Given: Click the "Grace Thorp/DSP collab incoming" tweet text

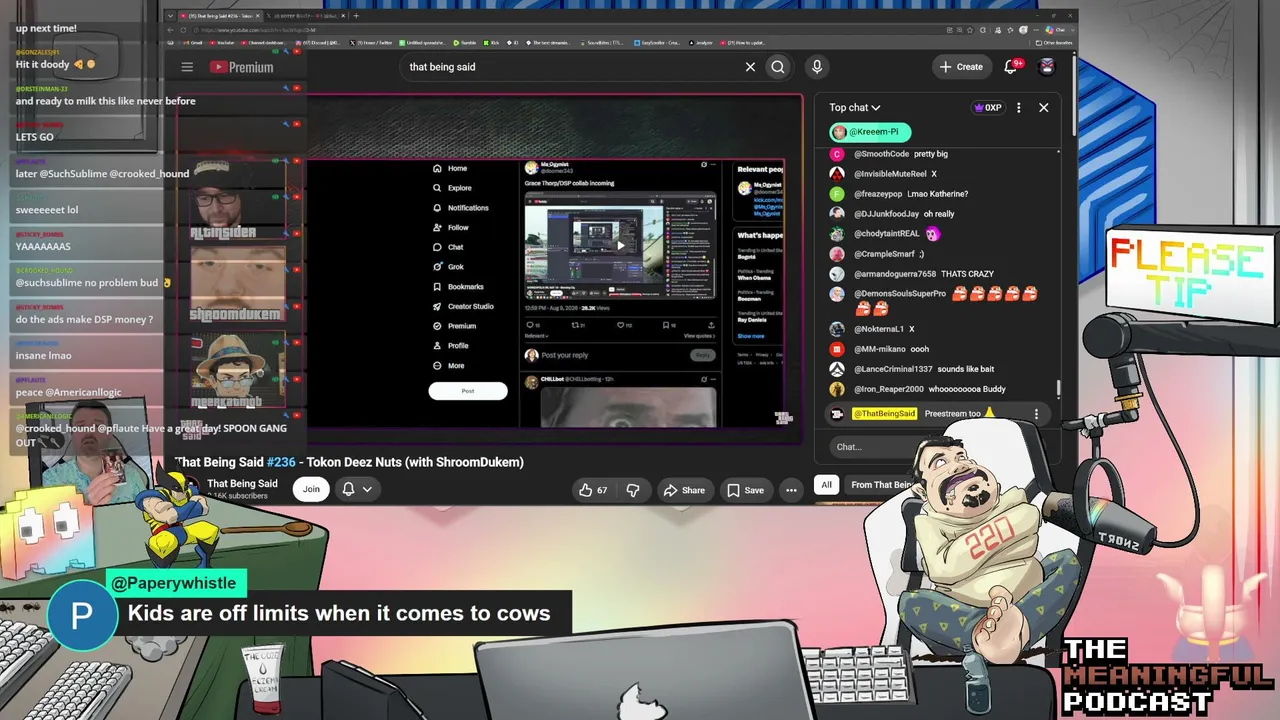Looking at the screenshot, I should 570,183.
